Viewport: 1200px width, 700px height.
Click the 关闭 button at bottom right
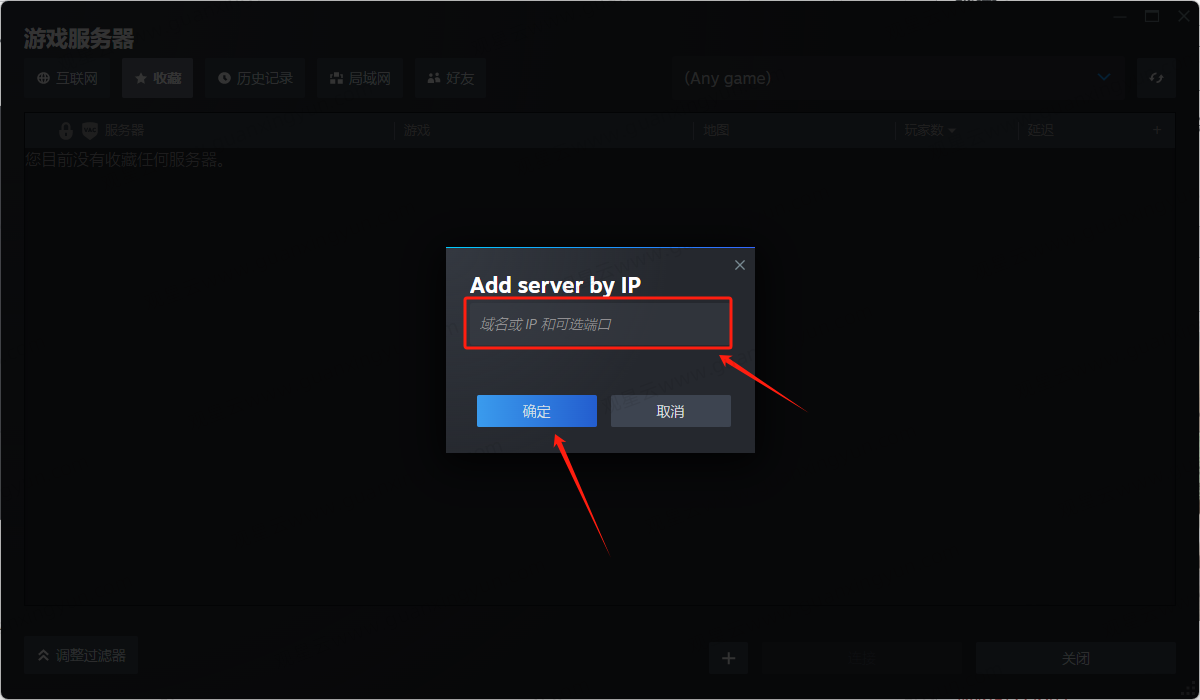point(1075,659)
